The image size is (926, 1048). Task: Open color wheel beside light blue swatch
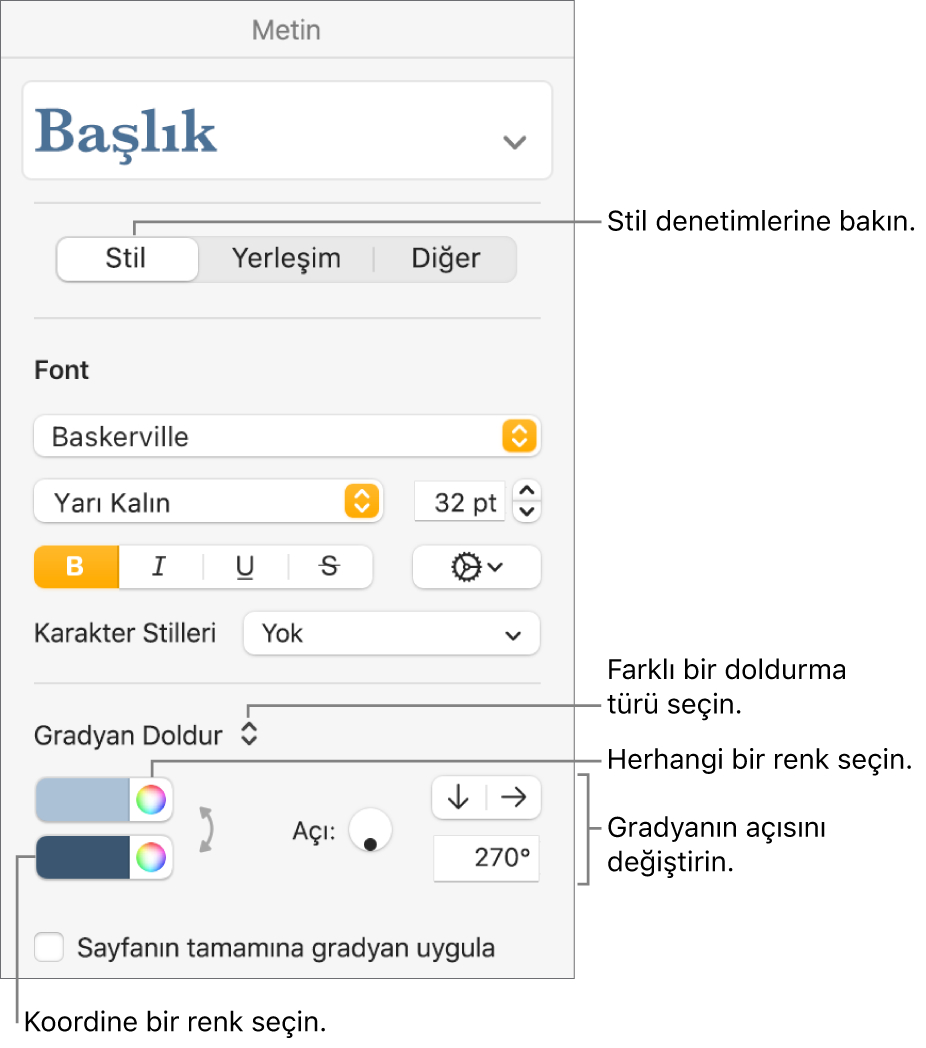pos(151,799)
